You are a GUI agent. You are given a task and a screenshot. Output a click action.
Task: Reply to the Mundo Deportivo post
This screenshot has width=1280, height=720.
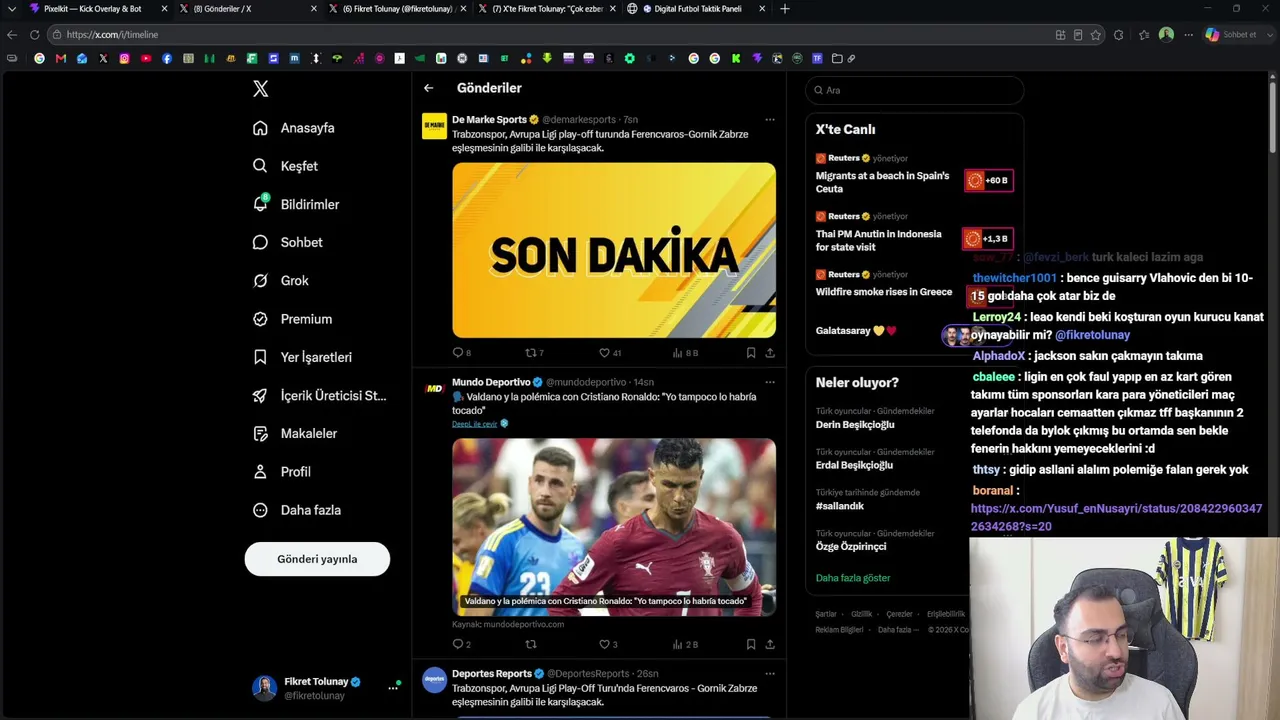(x=461, y=645)
